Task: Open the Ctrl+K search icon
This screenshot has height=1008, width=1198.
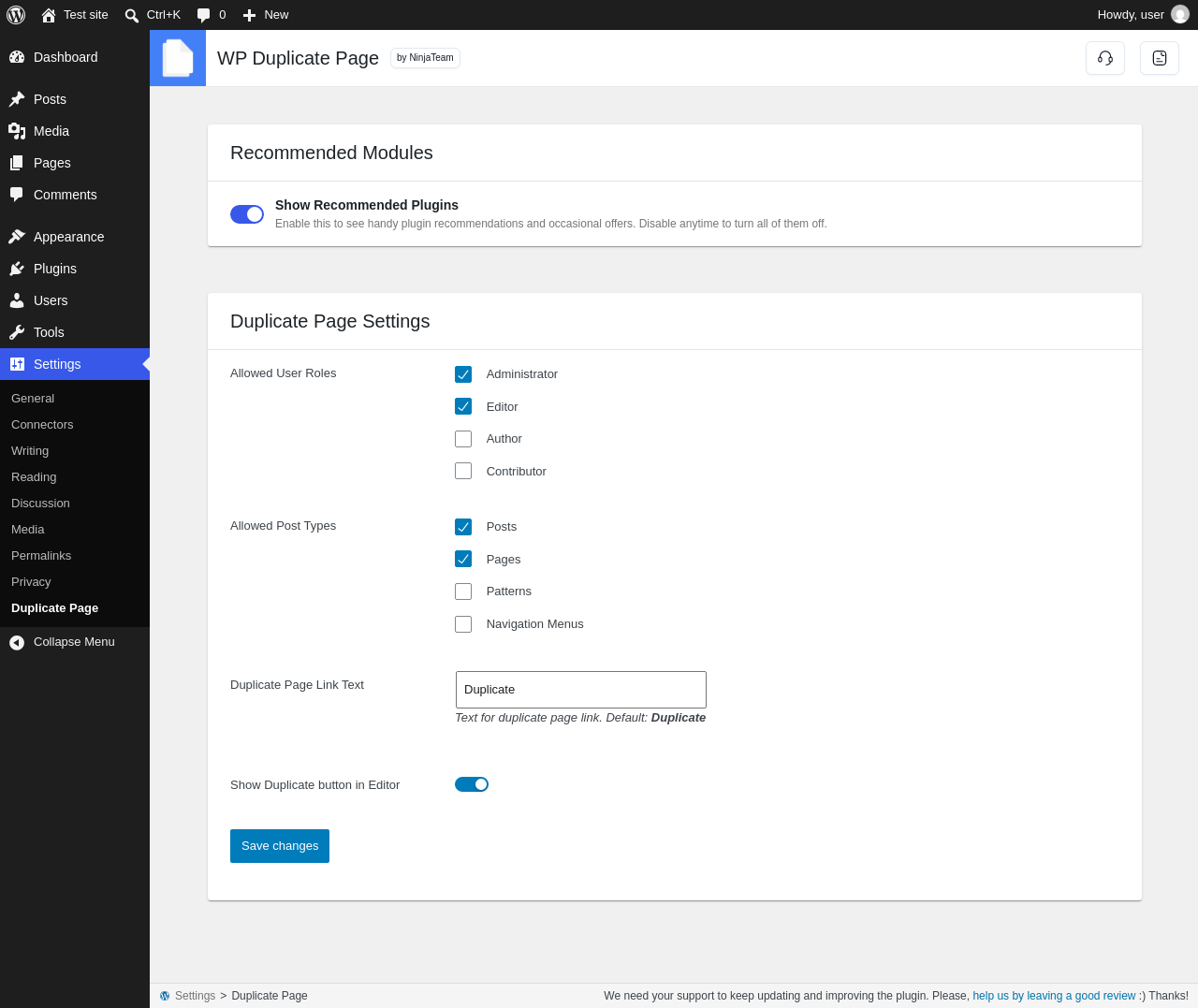Action: pos(132,15)
